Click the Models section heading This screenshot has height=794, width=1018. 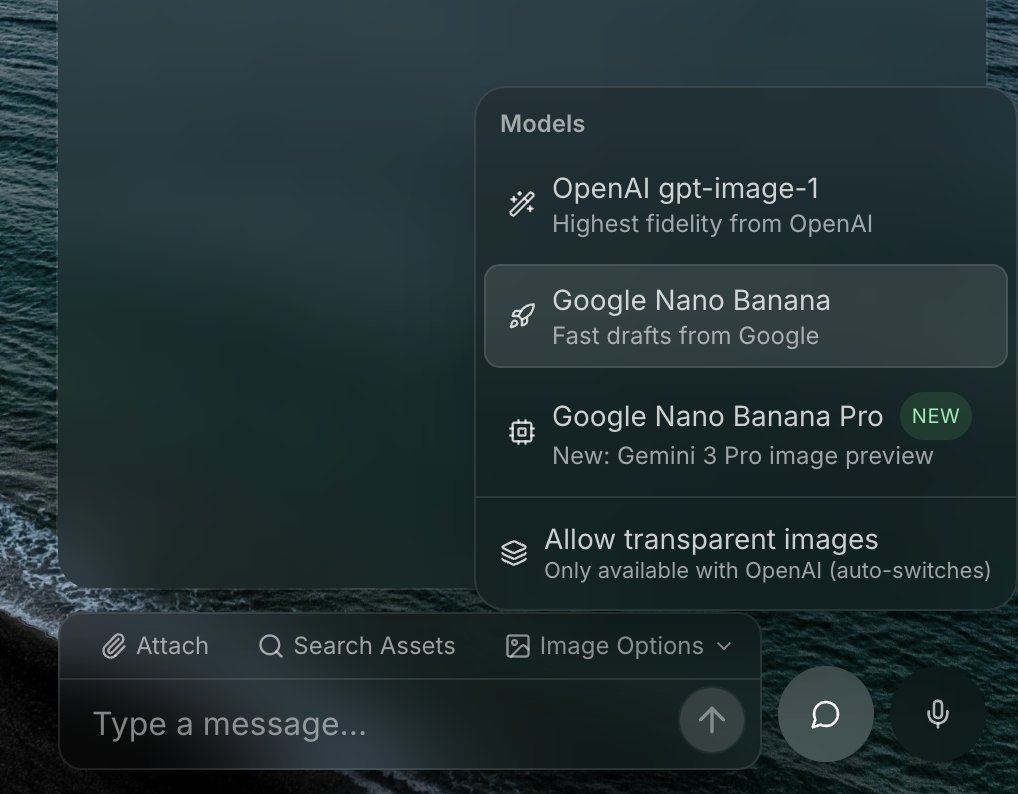click(543, 124)
